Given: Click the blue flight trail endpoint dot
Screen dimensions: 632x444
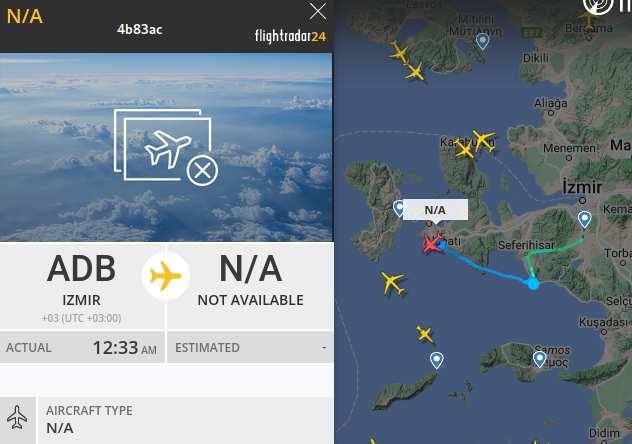Looking at the screenshot, I should coord(533,284).
